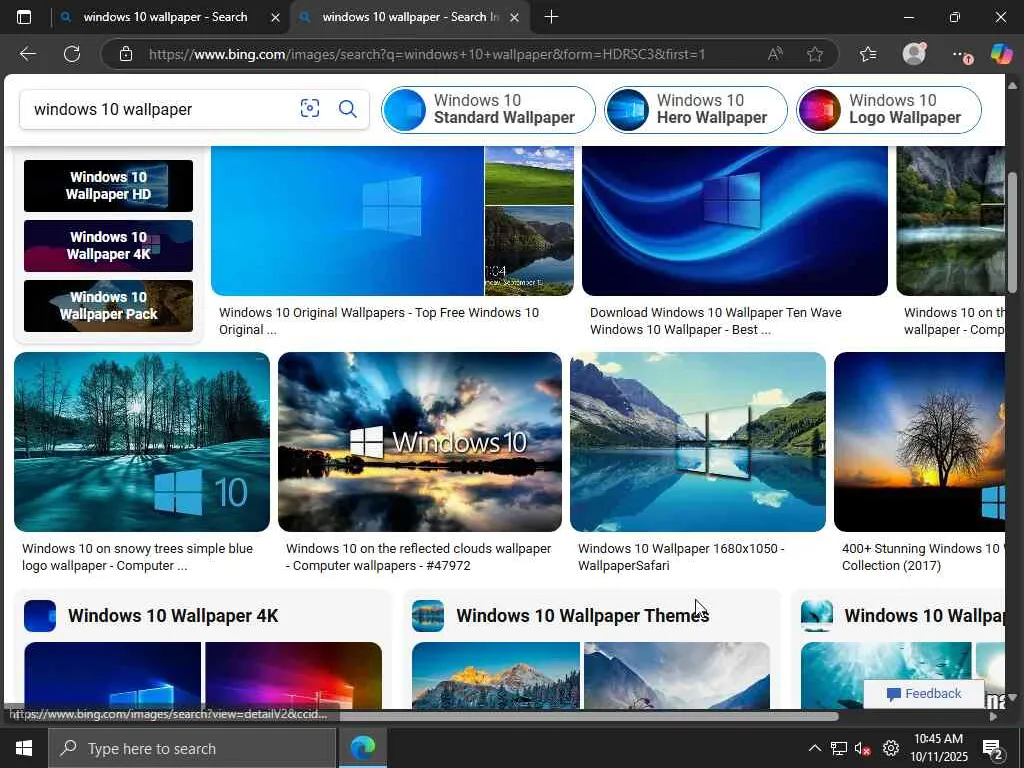Select Windows 10 Hero Wallpaper filter
The image size is (1024, 768).
[x=696, y=110]
